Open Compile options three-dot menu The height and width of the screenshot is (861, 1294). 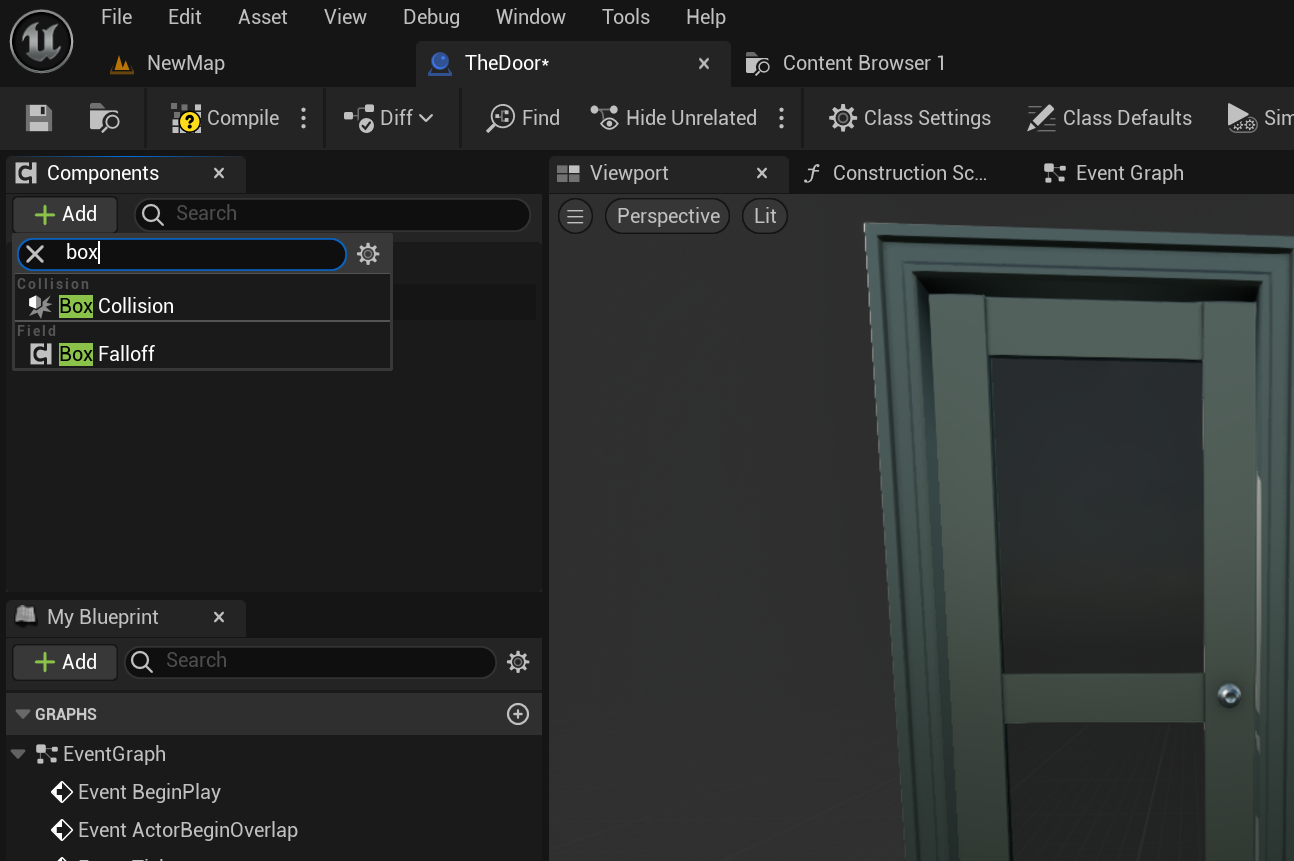[x=304, y=118]
